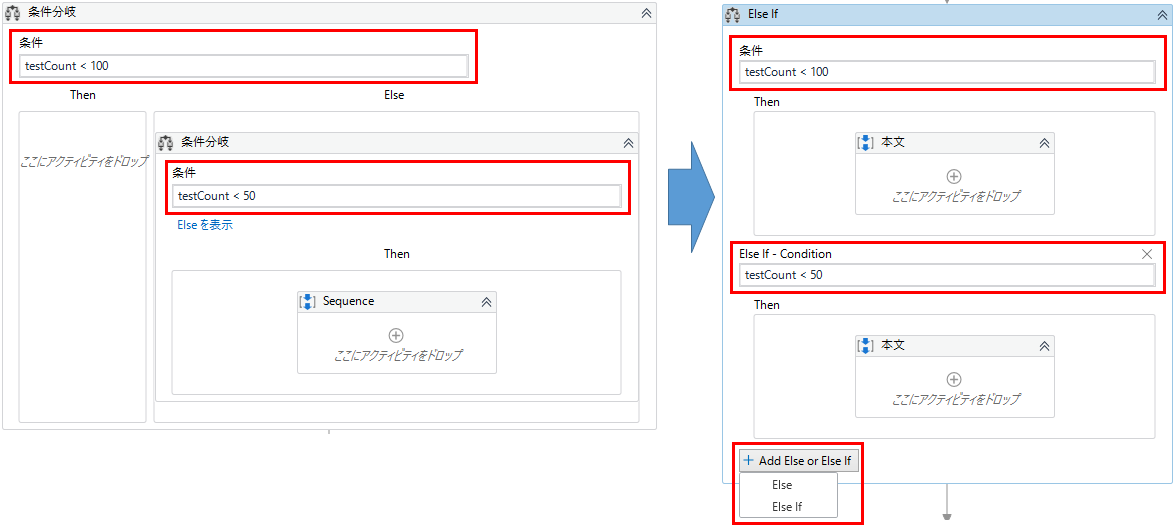This screenshot has height=525, width=1175.
Task: Click the Else を表示 link
Action: (x=205, y=225)
